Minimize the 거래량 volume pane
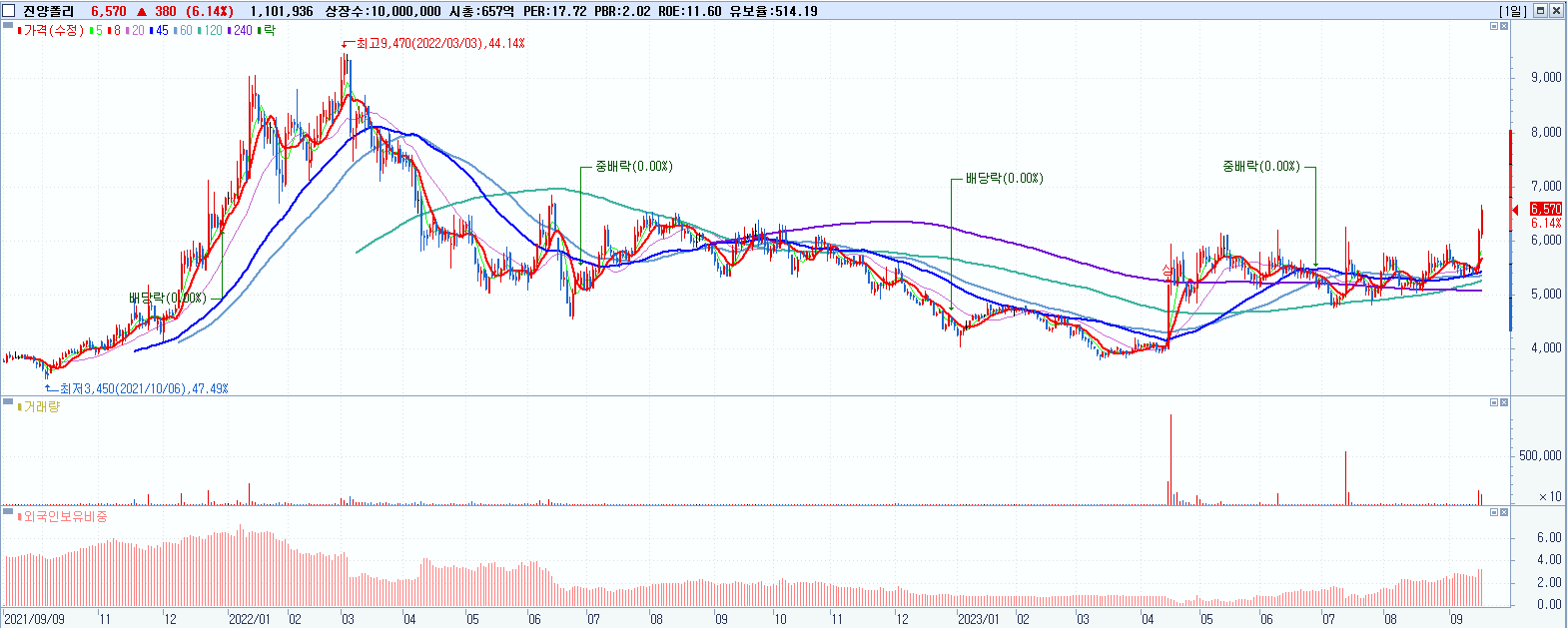Screen dimensions: 1568x628 [x=1494, y=402]
